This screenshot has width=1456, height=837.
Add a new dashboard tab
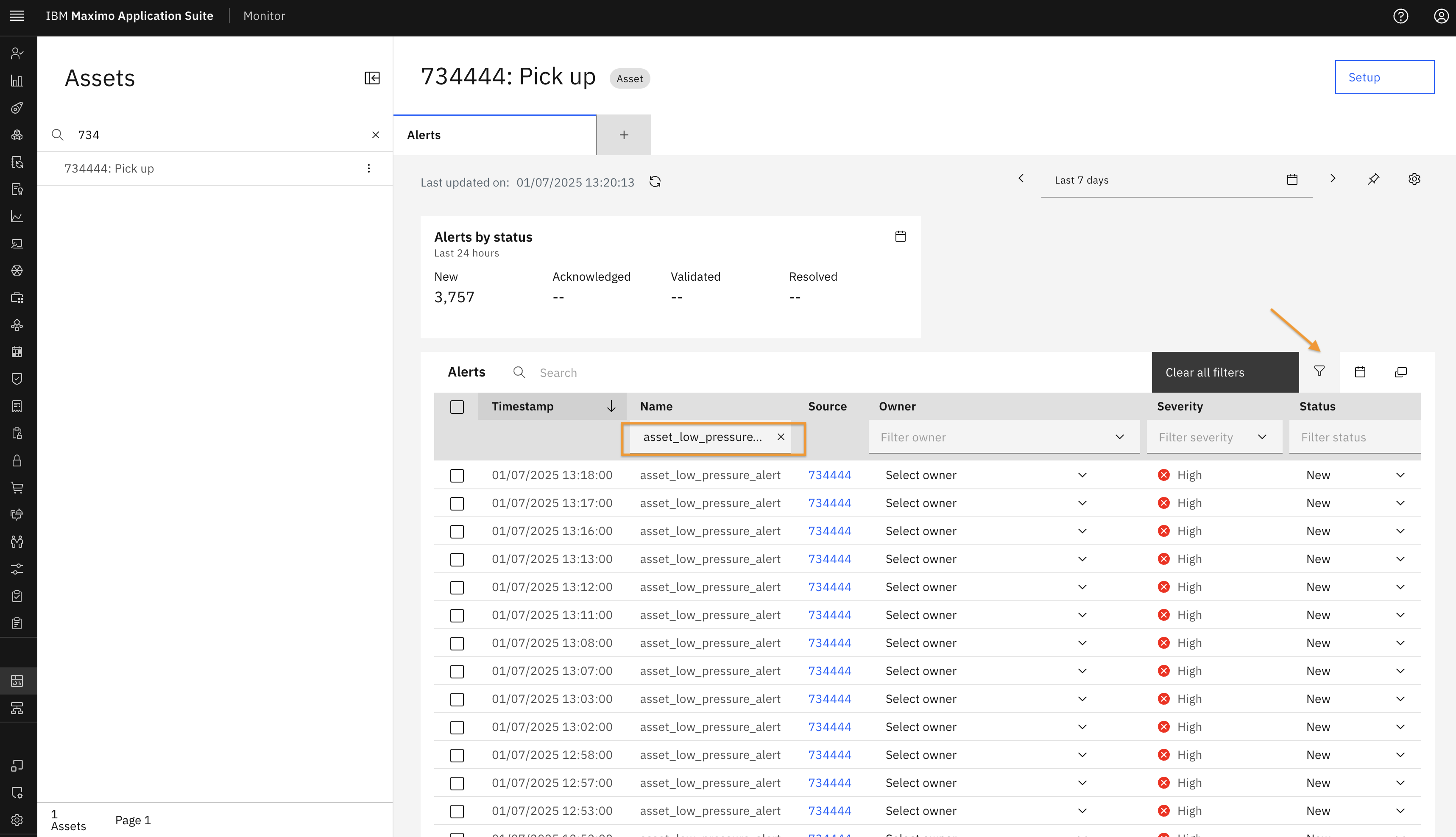[x=624, y=135]
